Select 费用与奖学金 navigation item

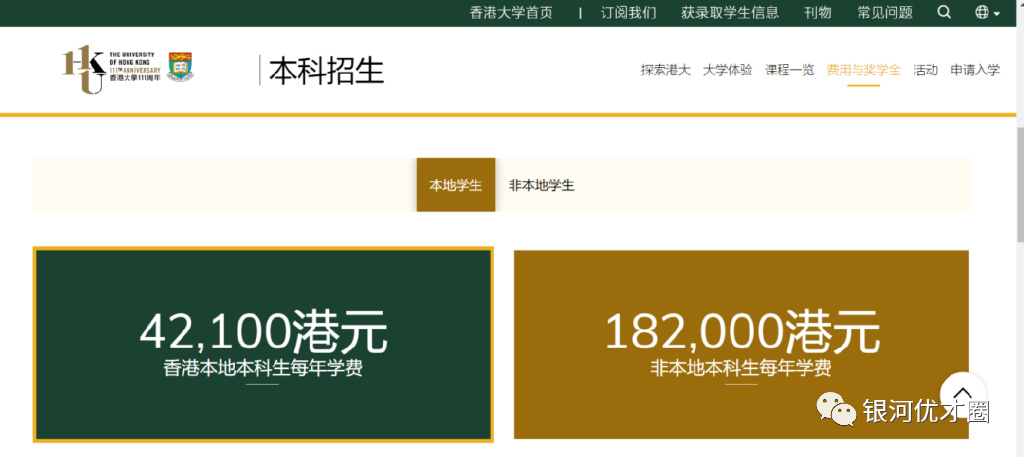(x=863, y=70)
